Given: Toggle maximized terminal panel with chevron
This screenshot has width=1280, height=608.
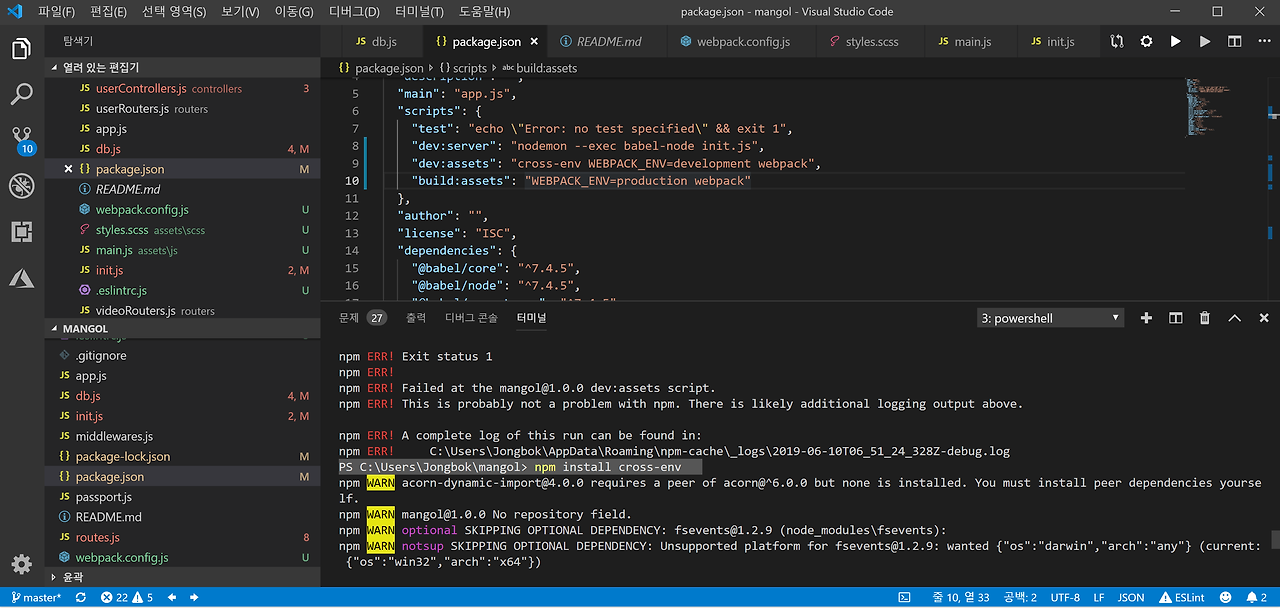Looking at the screenshot, I should tap(1234, 318).
